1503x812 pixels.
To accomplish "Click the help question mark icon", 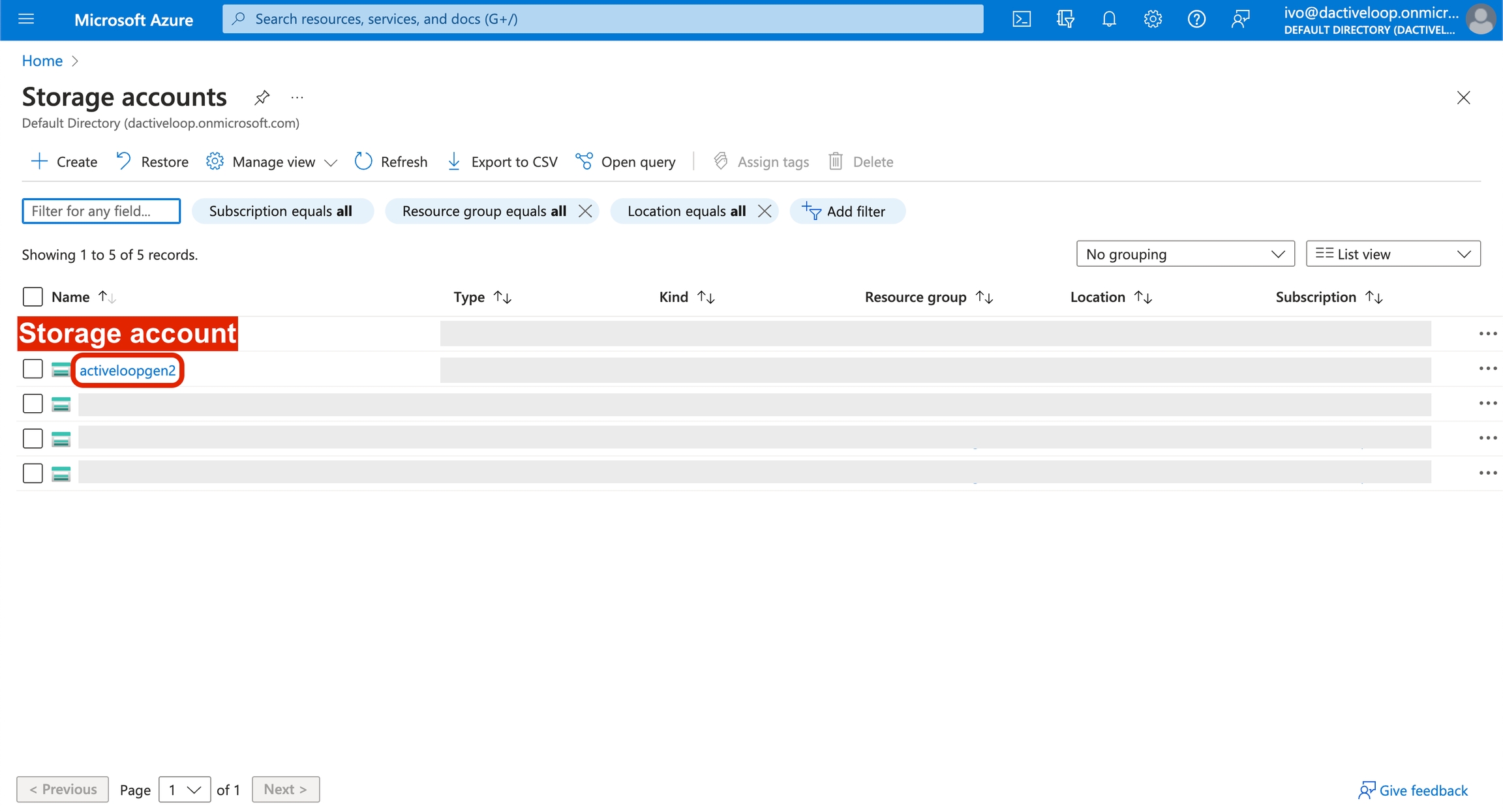I will [x=1196, y=20].
